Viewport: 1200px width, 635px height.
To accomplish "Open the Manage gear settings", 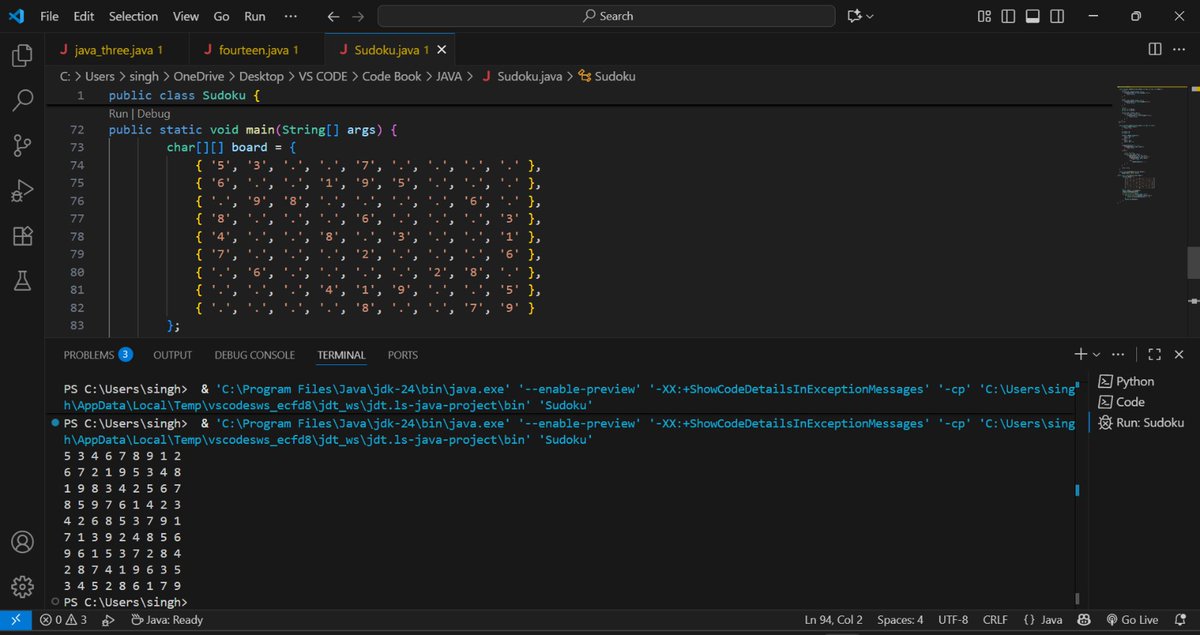I will [22, 586].
